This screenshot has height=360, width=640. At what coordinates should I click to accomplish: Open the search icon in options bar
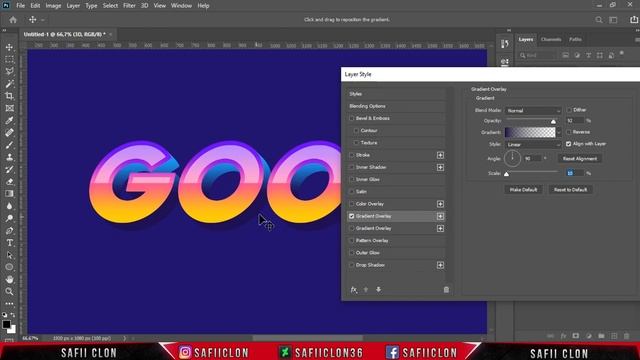point(599,20)
